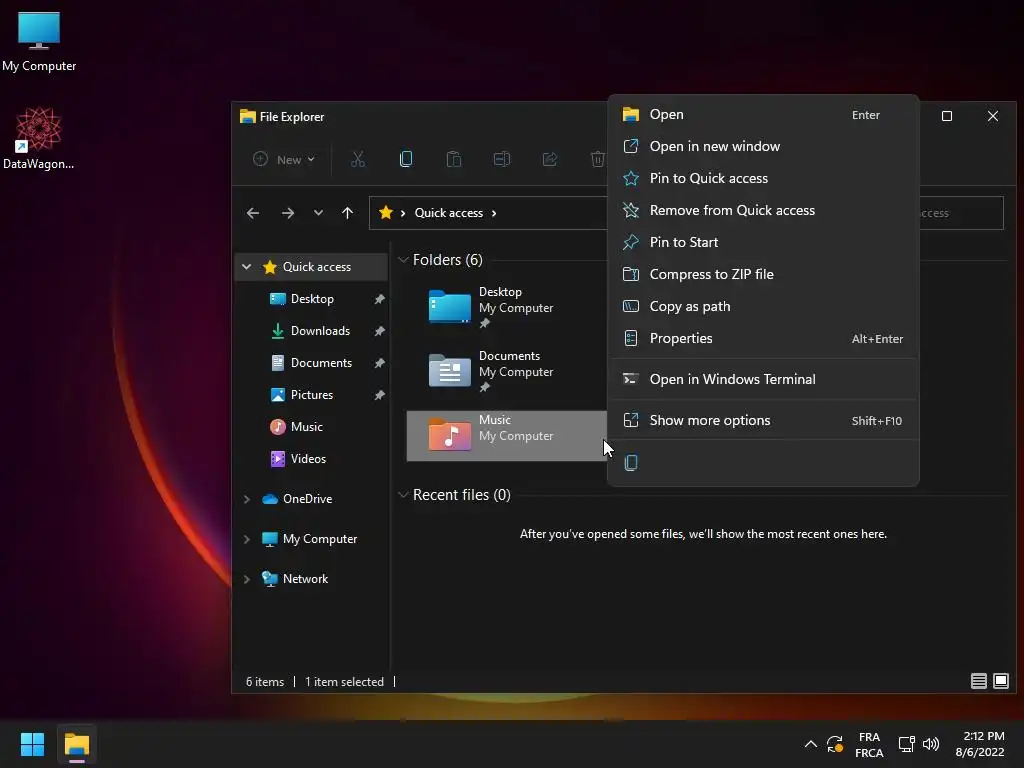Click the copy icon at context menu bottom
The width and height of the screenshot is (1024, 768).
(631, 463)
